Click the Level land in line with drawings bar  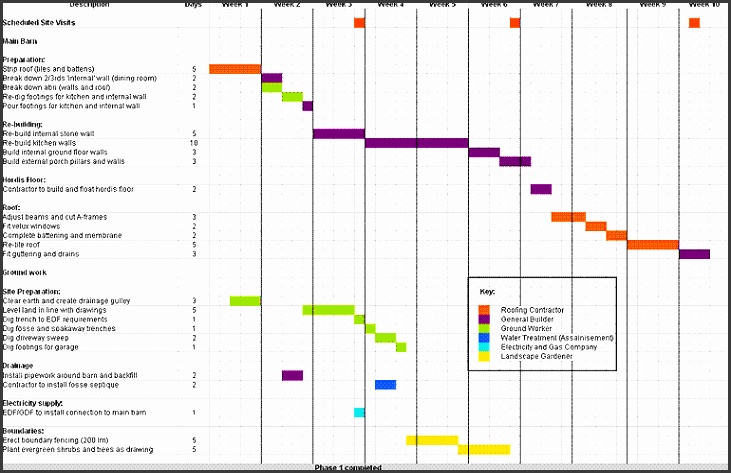[329, 310]
